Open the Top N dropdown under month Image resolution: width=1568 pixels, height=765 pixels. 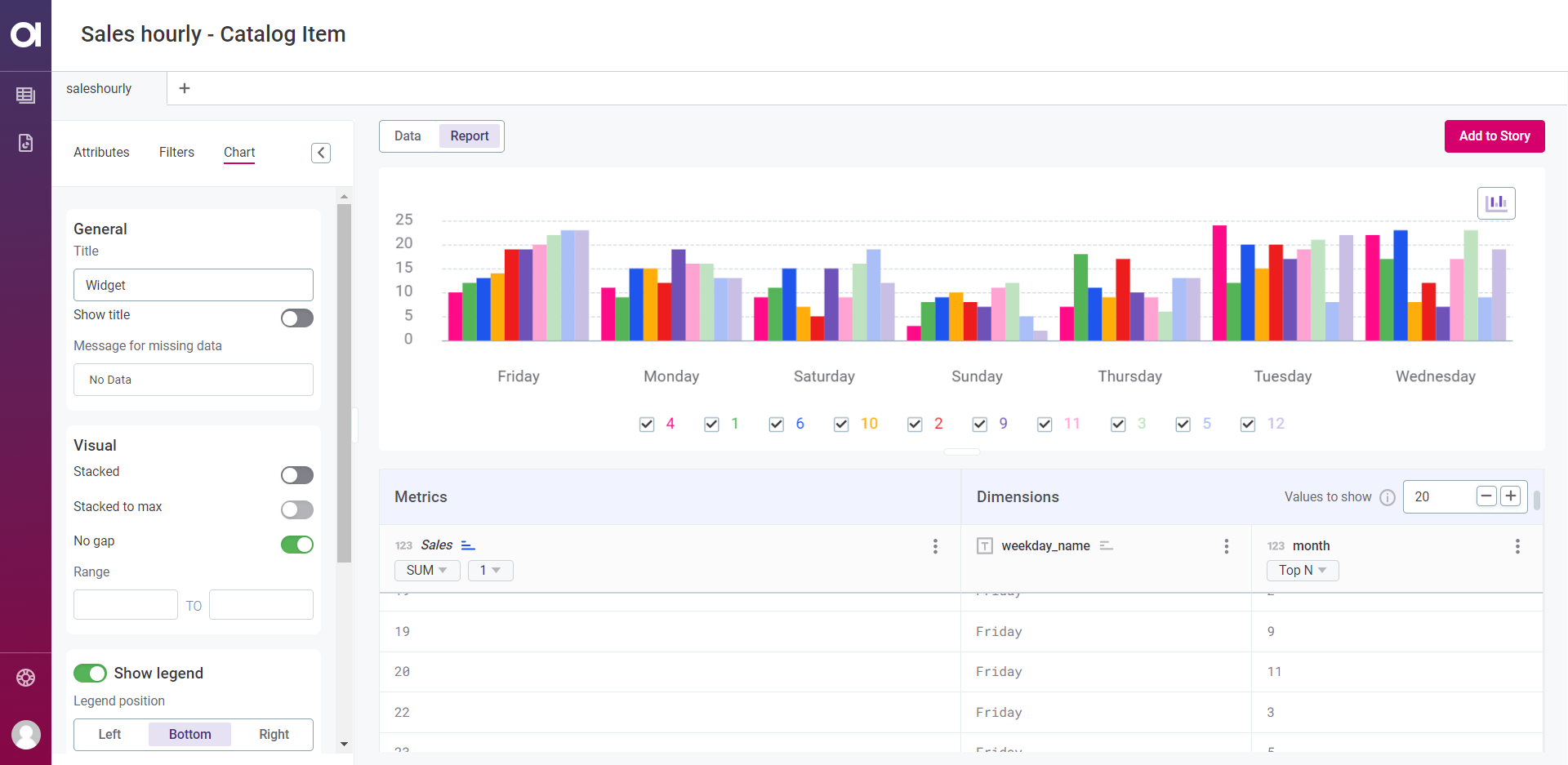tap(1302, 570)
